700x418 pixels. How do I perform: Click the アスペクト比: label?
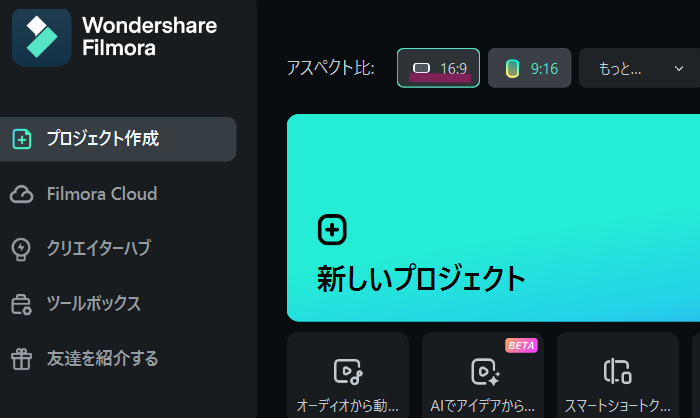(330, 68)
